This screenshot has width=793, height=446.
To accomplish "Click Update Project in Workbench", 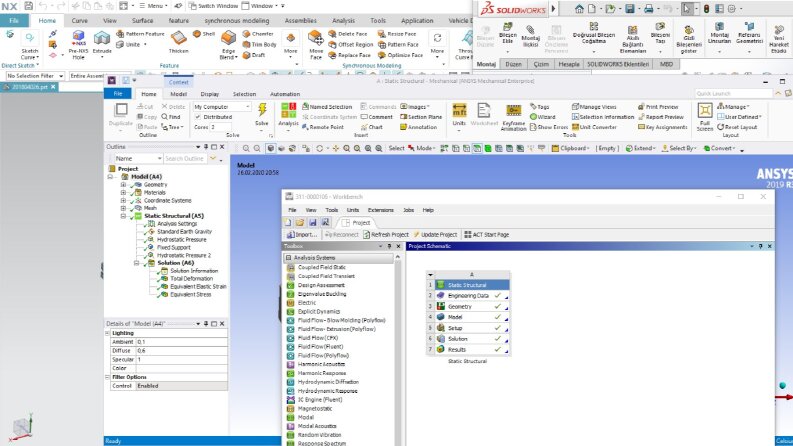I will tap(435, 235).
